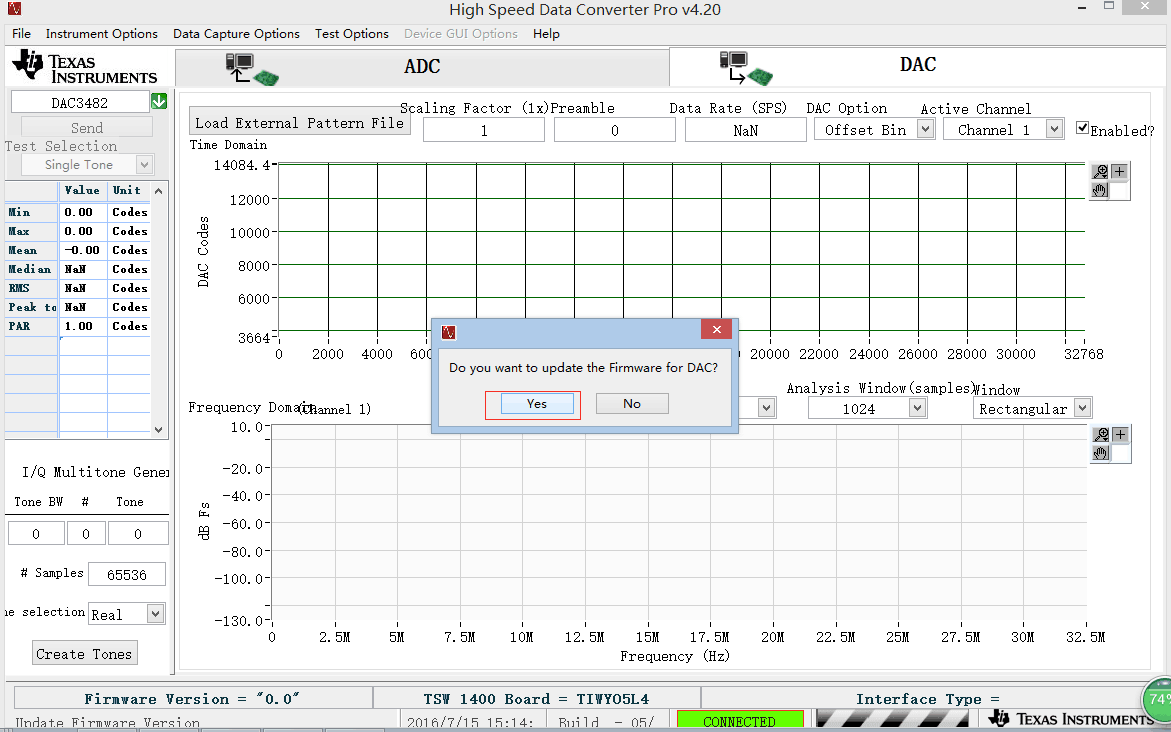Open the Active Channel dropdown
The width and height of the screenshot is (1171, 732).
point(1054,129)
